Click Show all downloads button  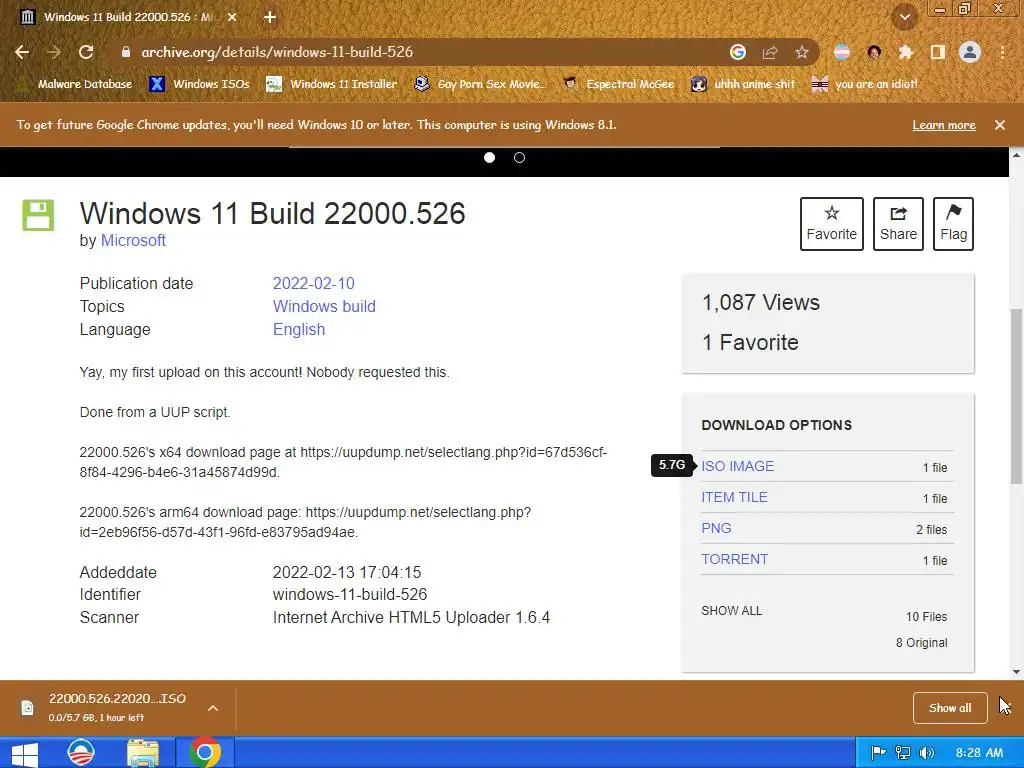pyautogui.click(x=950, y=708)
